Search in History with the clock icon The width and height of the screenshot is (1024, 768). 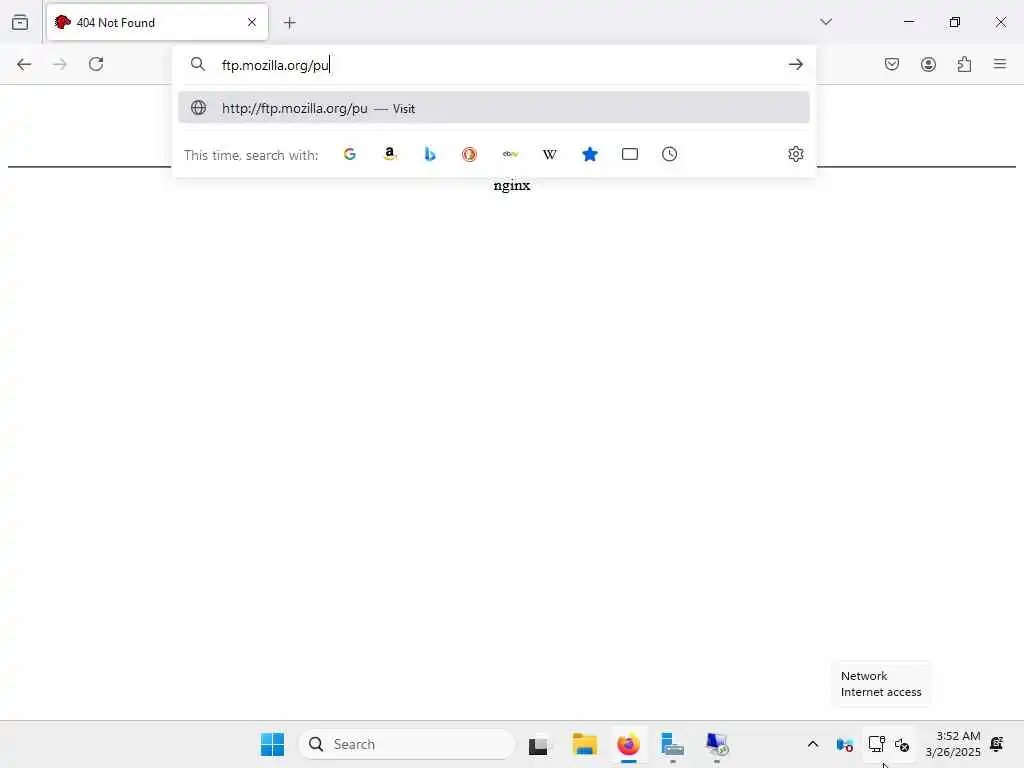[x=669, y=154]
